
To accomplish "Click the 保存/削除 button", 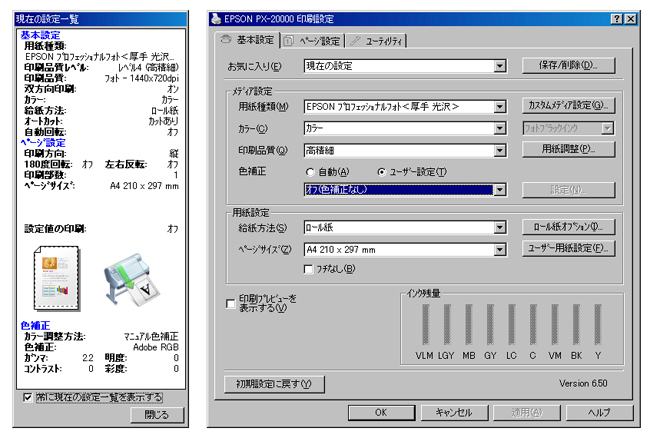I will [568, 65].
